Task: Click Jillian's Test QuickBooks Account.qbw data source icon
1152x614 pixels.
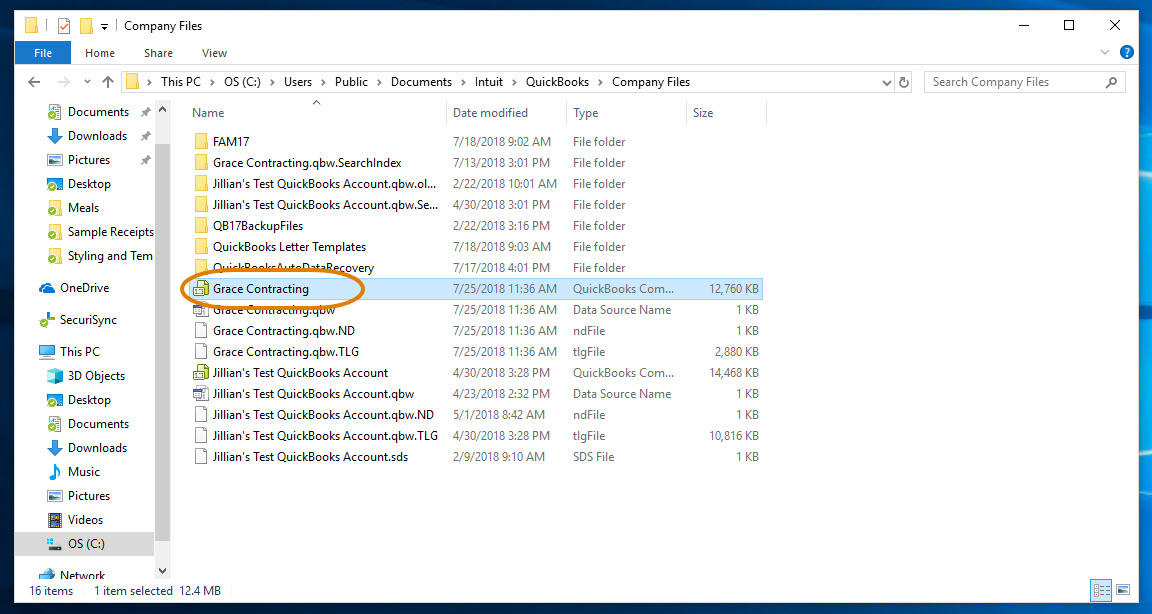Action: [201, 394]
